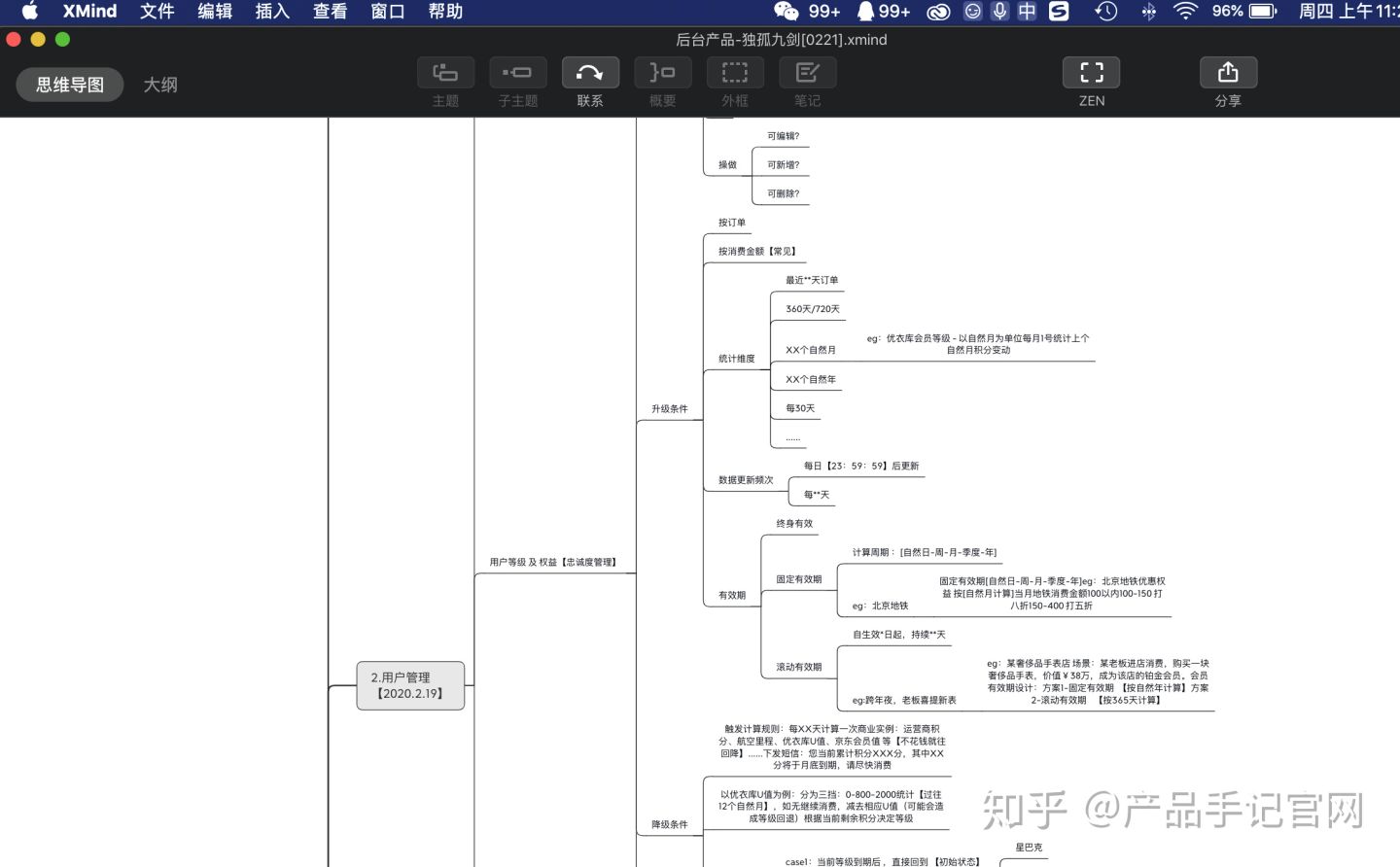Collapse the 降级条件 branch
The width and height of the screenshot is (1400, 867).
point(669,823)
